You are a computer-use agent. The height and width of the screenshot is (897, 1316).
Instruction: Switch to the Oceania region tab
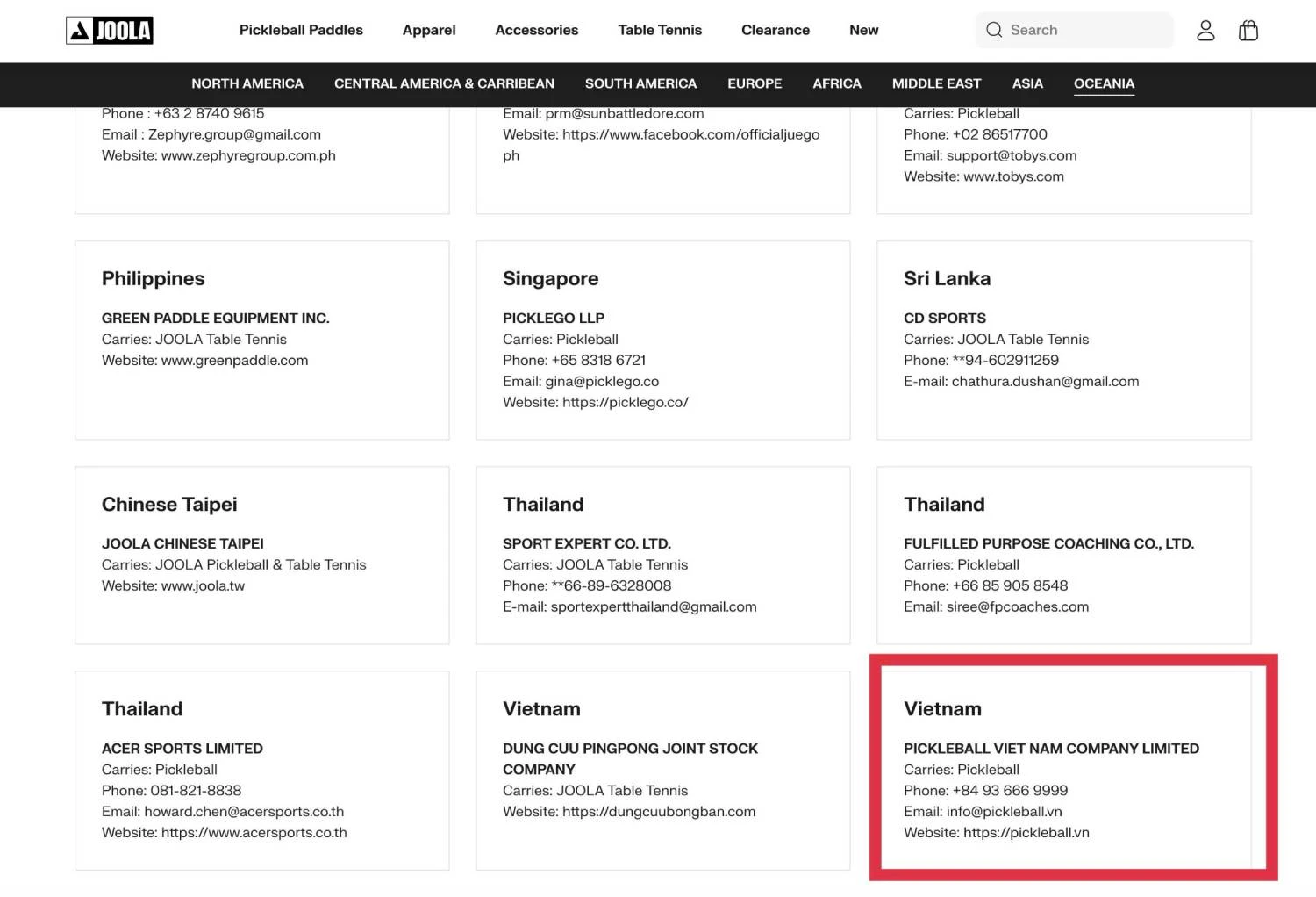coord(1104,83)
